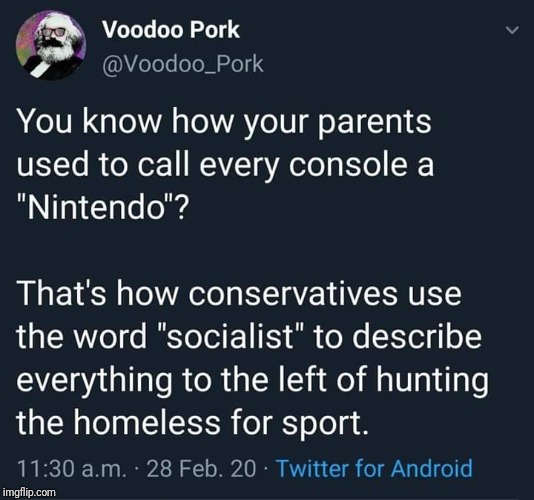Image resolution: width=534 pixels, height=500 pixels.
Task: Click the quoted word "Nintendo"
Action: tap(95, 207)
